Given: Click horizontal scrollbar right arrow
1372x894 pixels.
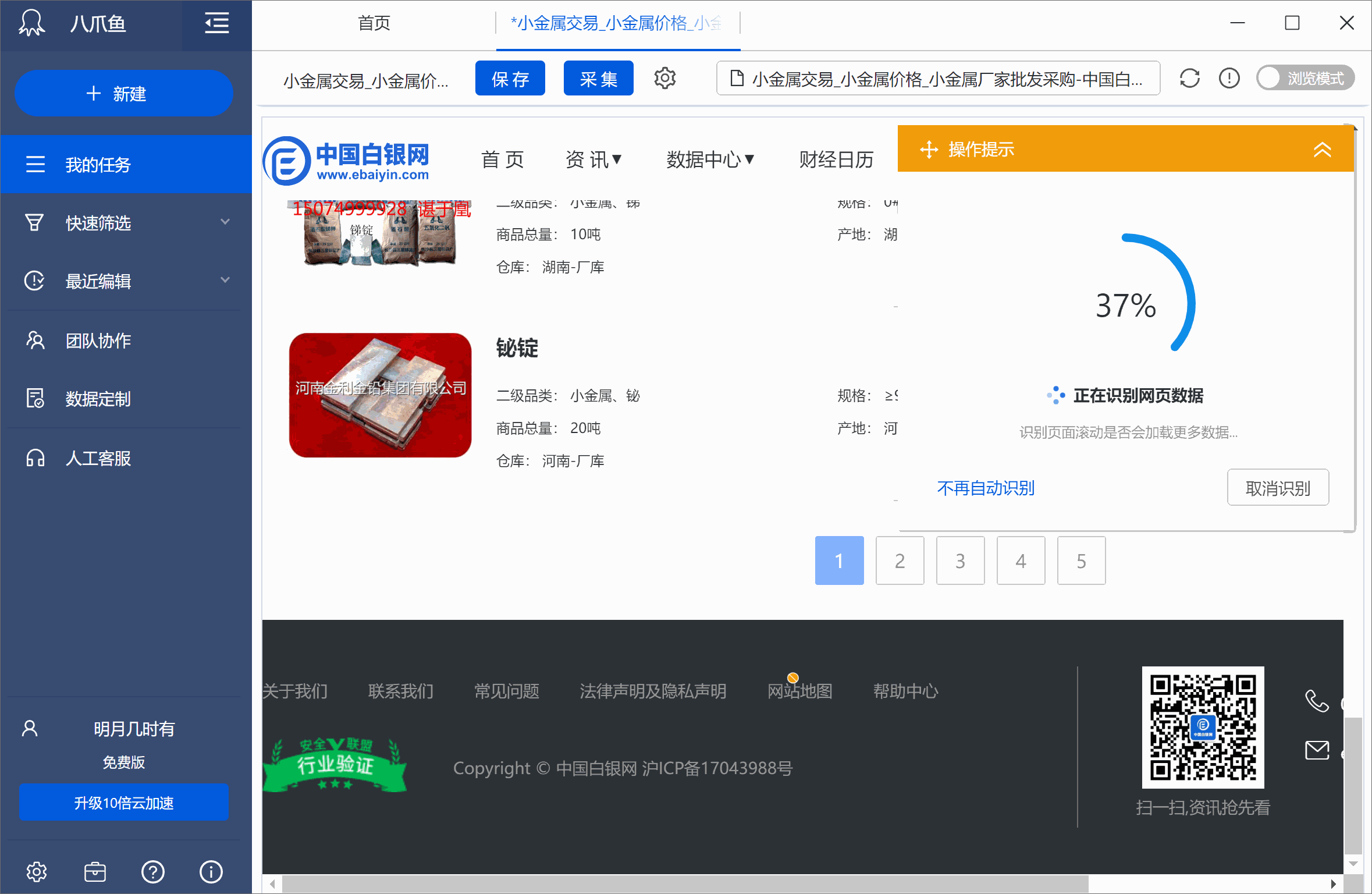Looking at the screenshot, I should tap(1333, 884).
